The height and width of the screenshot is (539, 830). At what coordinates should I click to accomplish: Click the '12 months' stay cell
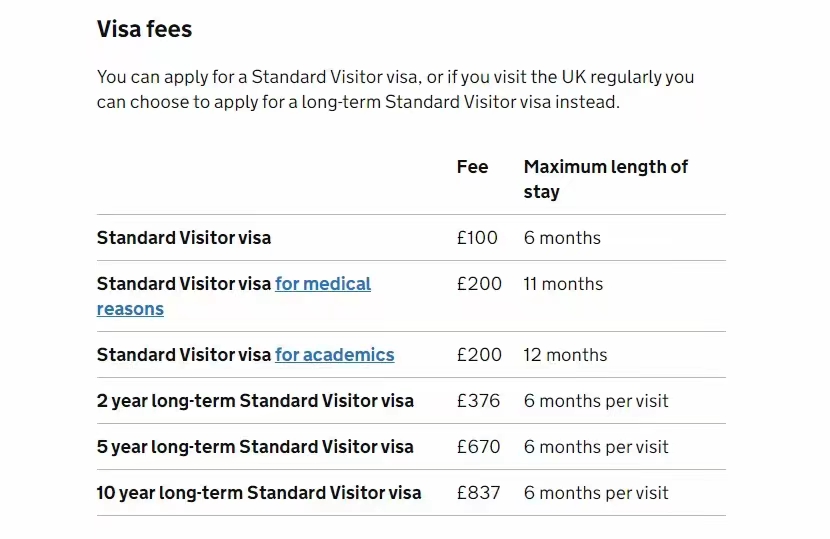[x=565, y=355]
